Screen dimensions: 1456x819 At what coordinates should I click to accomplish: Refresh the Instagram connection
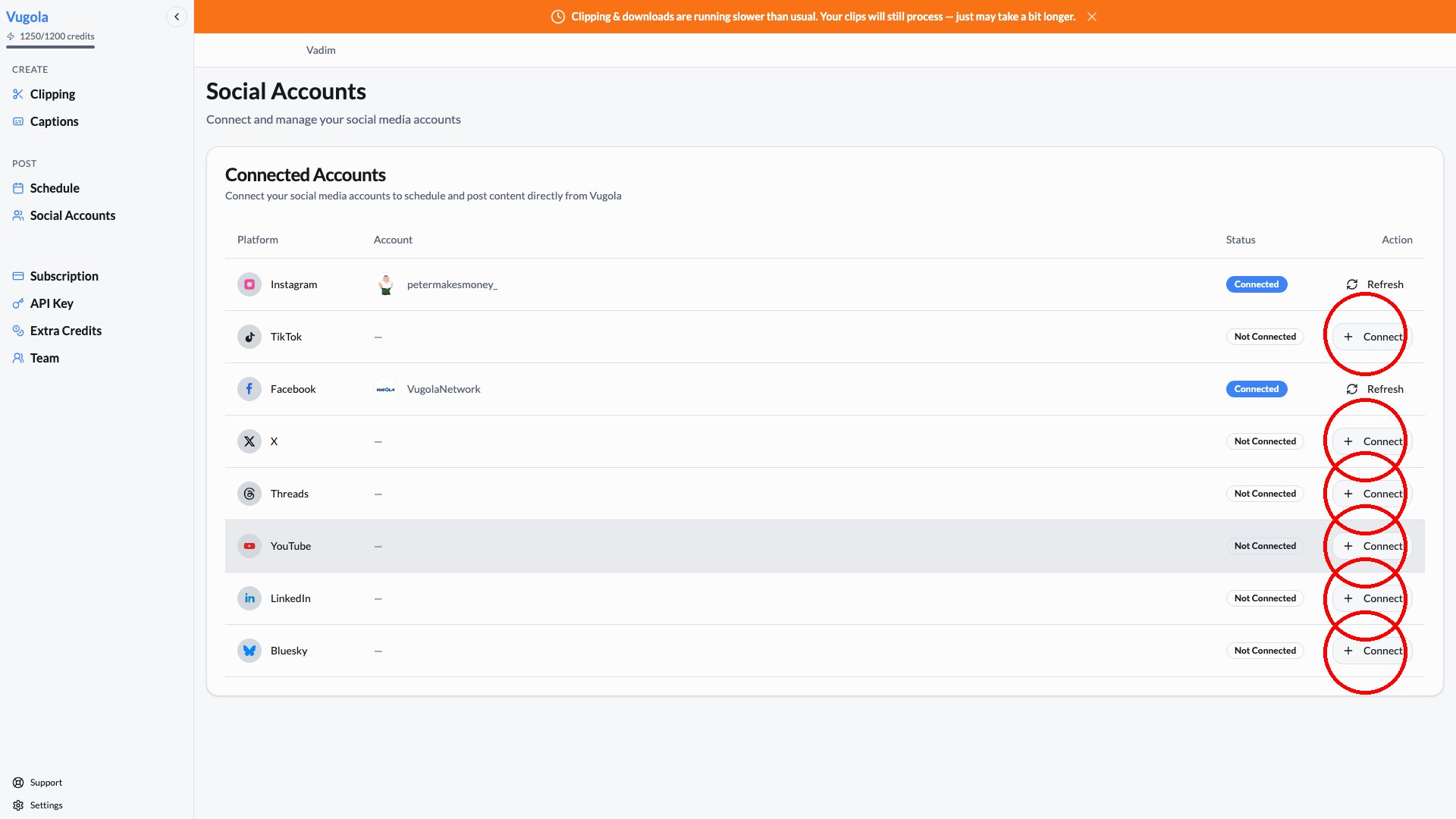pos(1375,284)
